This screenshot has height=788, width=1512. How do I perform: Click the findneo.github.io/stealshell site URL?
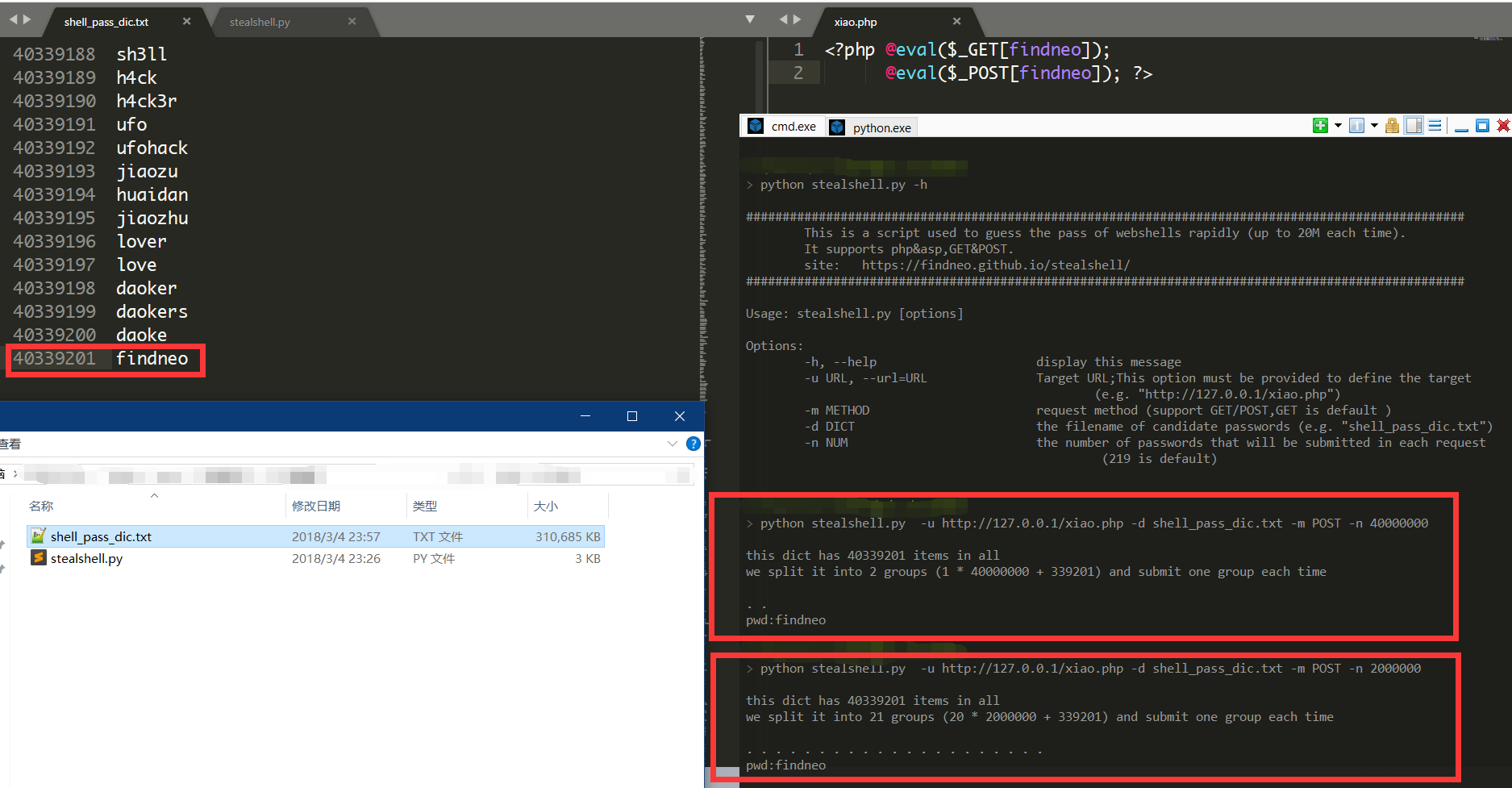coord(996,265)
